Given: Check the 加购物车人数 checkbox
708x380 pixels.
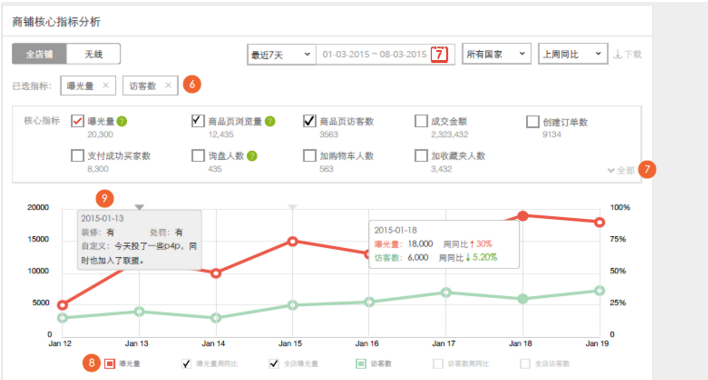Looking at the screenshot, I should (309, 156).
